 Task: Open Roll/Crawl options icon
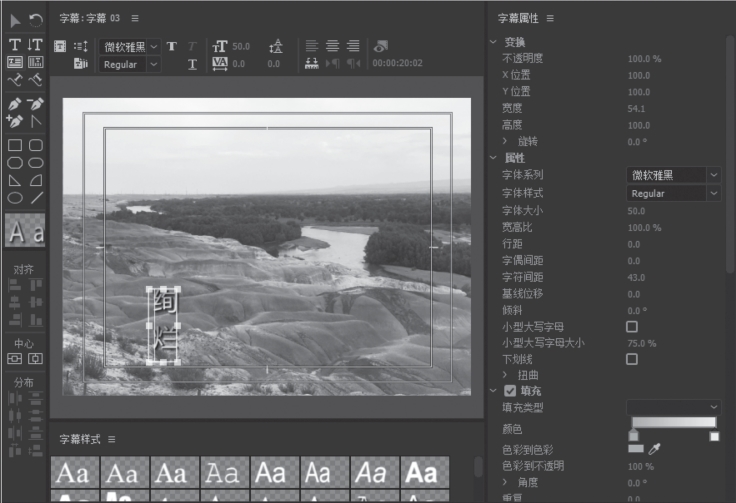(x=81, y=46)
